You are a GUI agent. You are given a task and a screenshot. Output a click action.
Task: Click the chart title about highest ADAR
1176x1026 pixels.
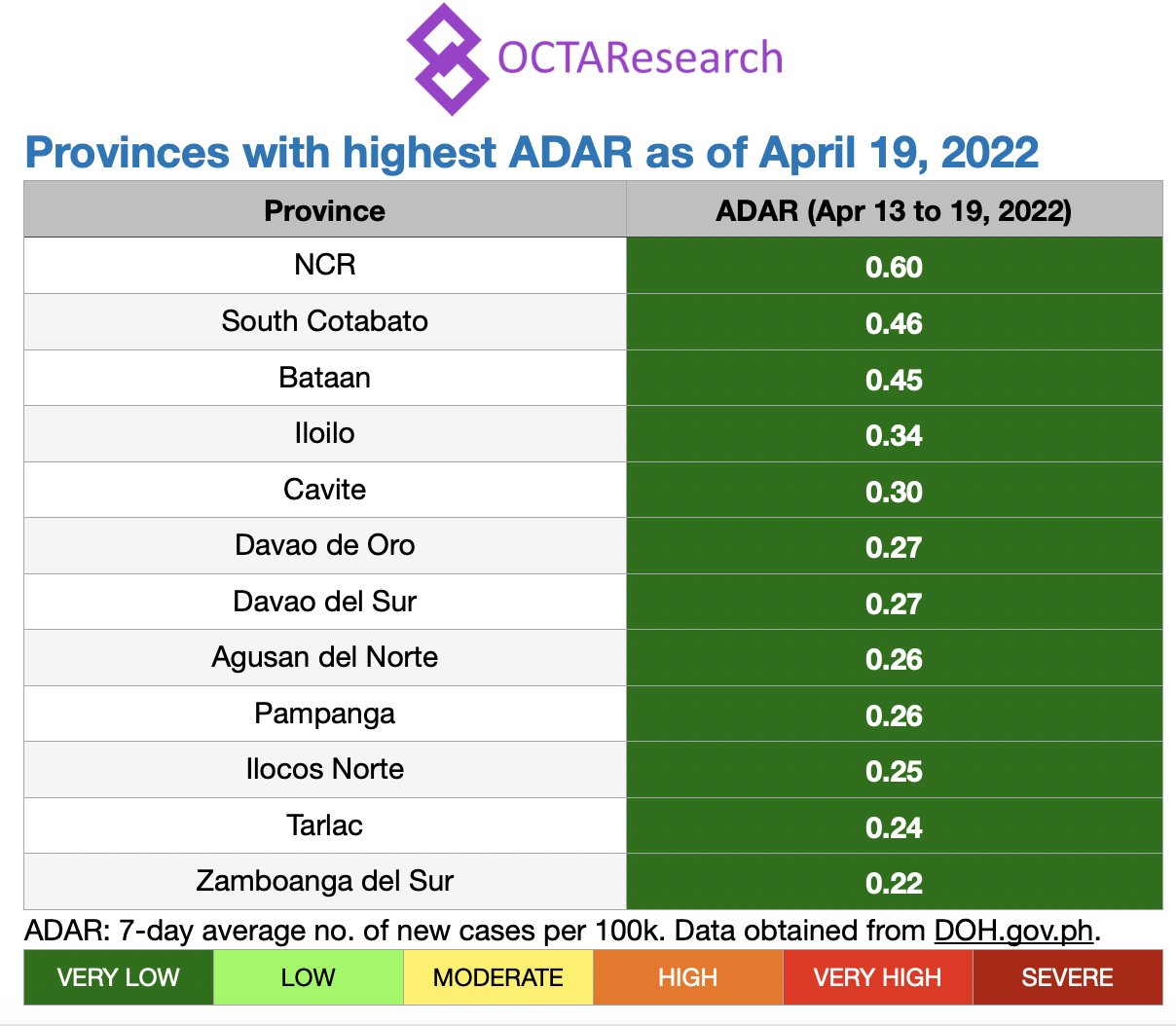532,153
